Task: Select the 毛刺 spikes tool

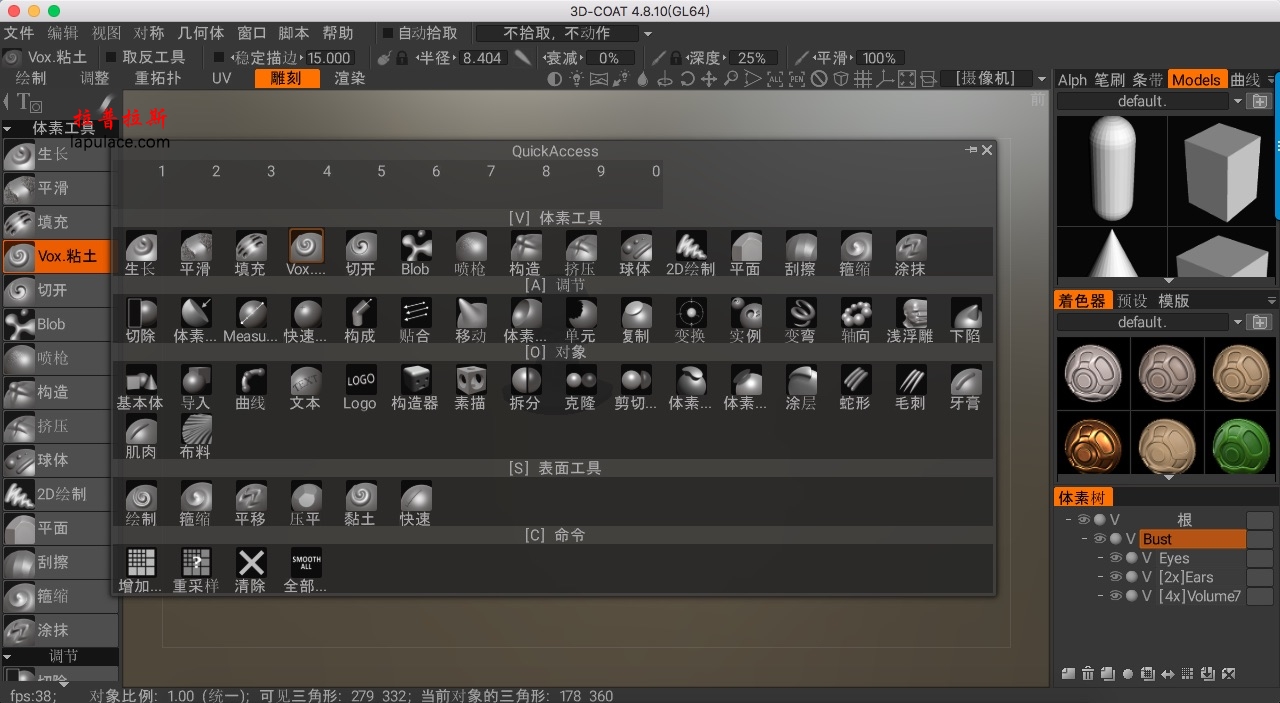Action: (910, 387)
